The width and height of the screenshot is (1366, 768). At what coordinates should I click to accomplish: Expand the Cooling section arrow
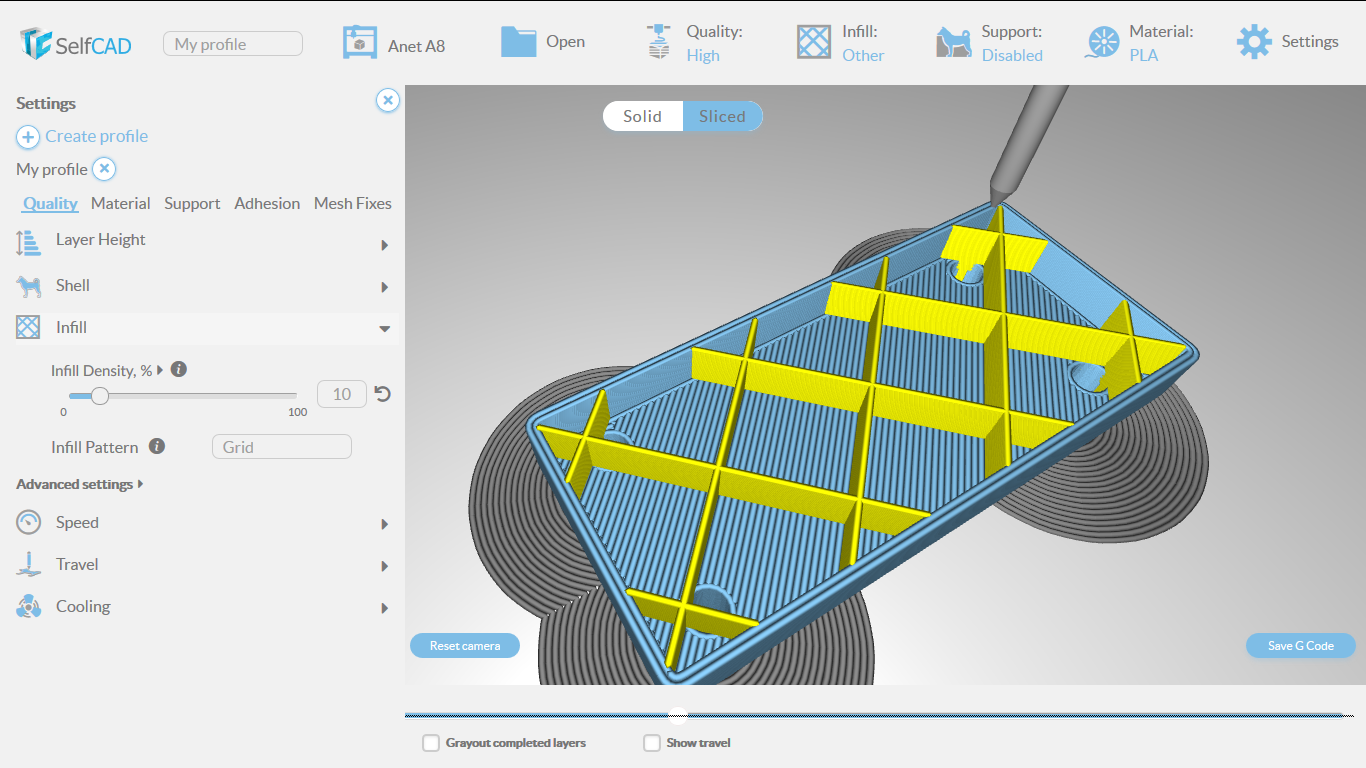[385, 608]
